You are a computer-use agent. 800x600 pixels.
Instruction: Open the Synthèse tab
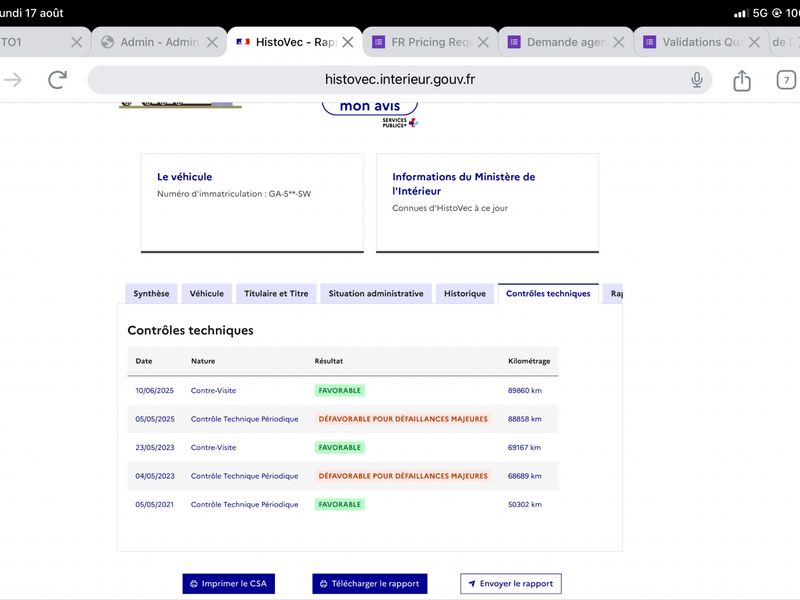[x=151, y=293]
